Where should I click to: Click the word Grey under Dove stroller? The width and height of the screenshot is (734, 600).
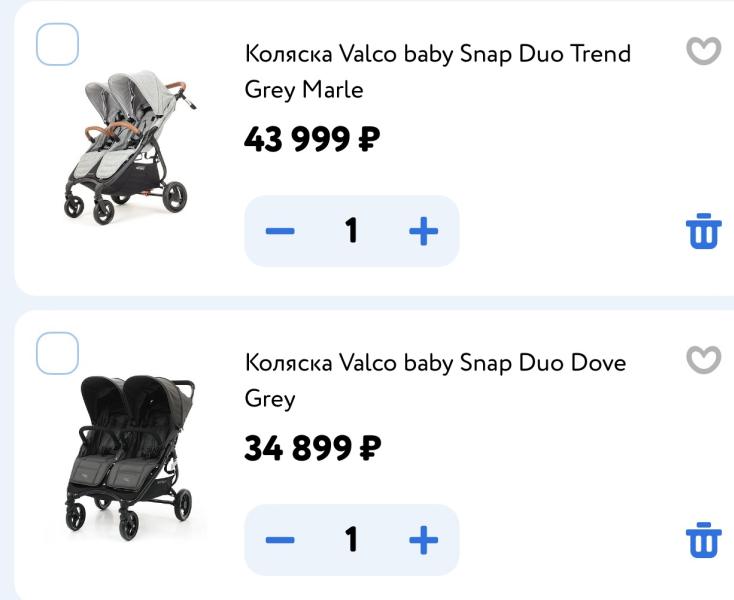[270, 399]
